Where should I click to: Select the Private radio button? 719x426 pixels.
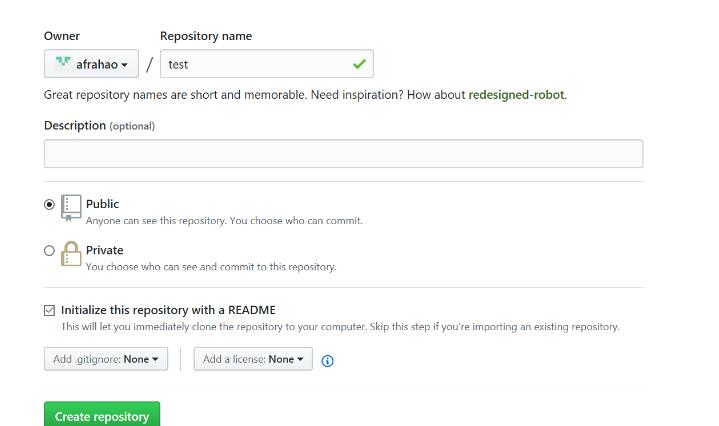tap(49, 250)
